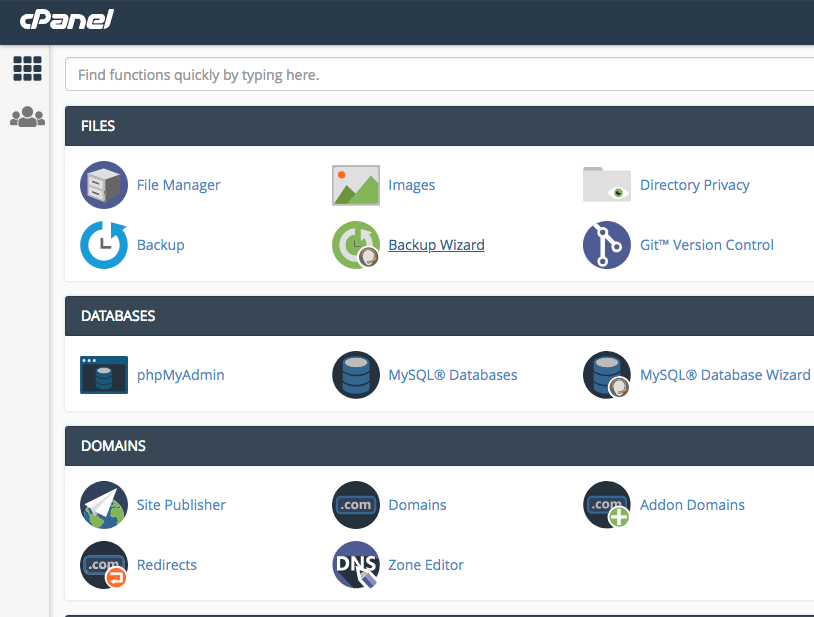The height and width of the screenshot is (617, 814).
Task: Click the phpMyAdmin window icon
Action: [x=104, y=375]
